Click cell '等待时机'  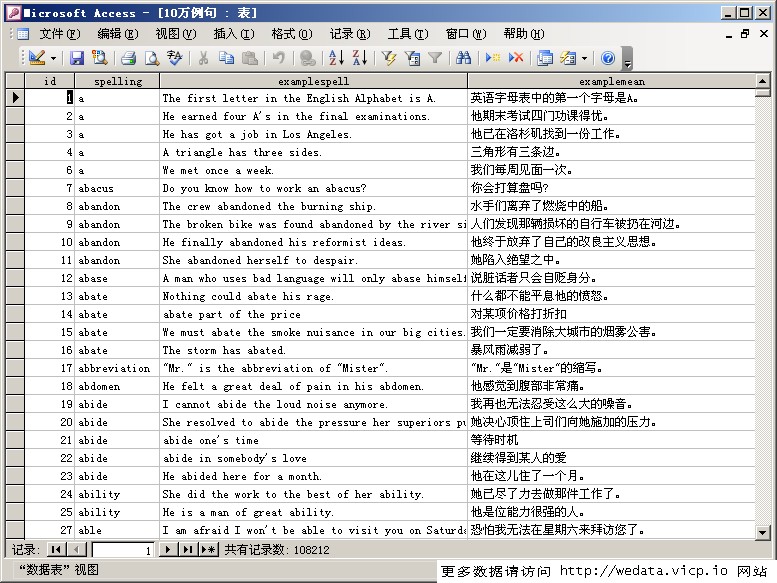click(611, 440)
